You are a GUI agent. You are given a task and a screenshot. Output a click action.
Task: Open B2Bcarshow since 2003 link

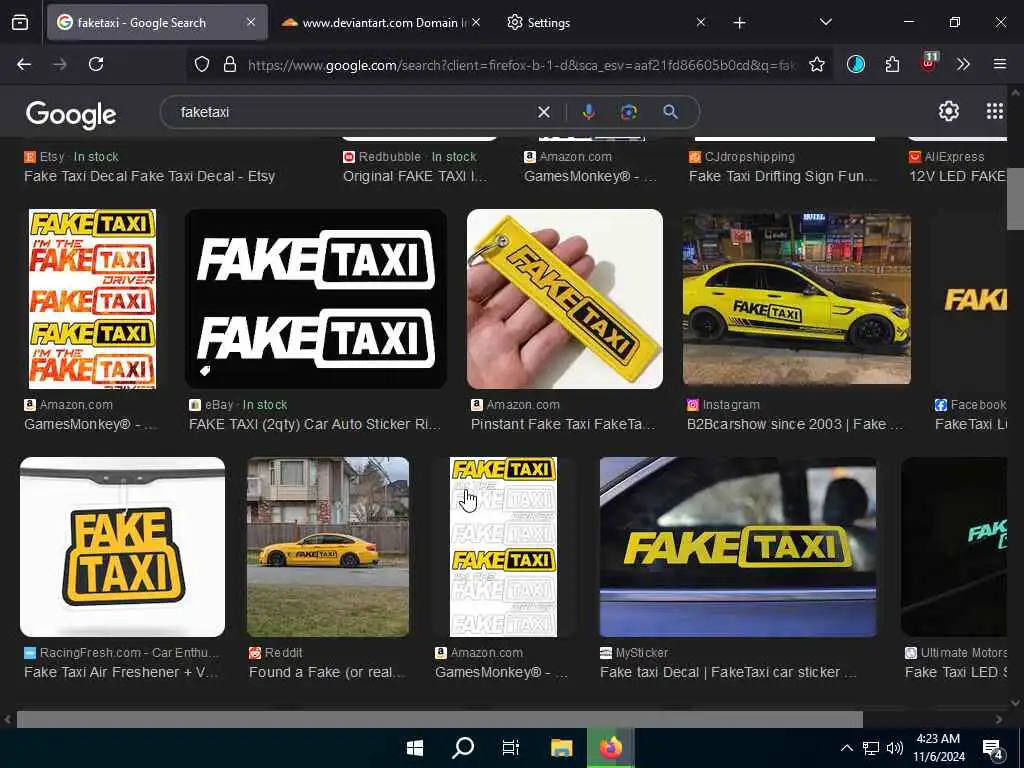pyautogui.click(x=795, y=424)
